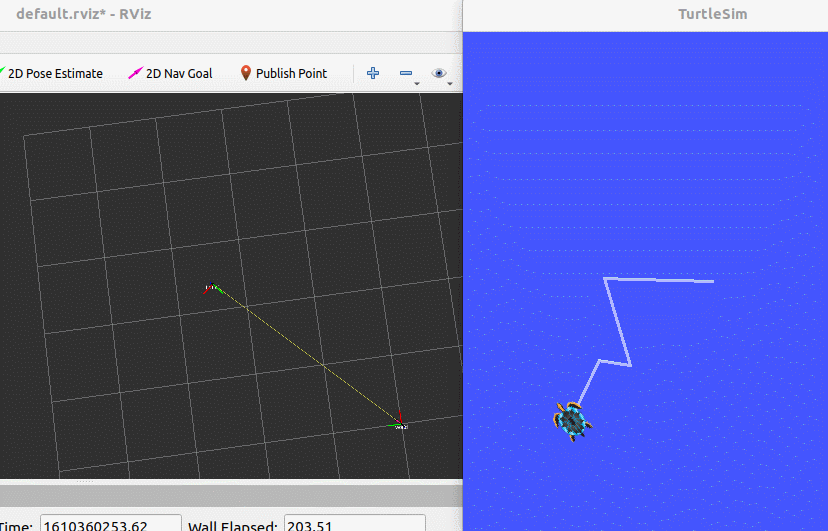The width and height of the screenshot is (828, 531).
Task: Activate the Publish Point tool
Action: pyautogui.click(x=283, y=73)
